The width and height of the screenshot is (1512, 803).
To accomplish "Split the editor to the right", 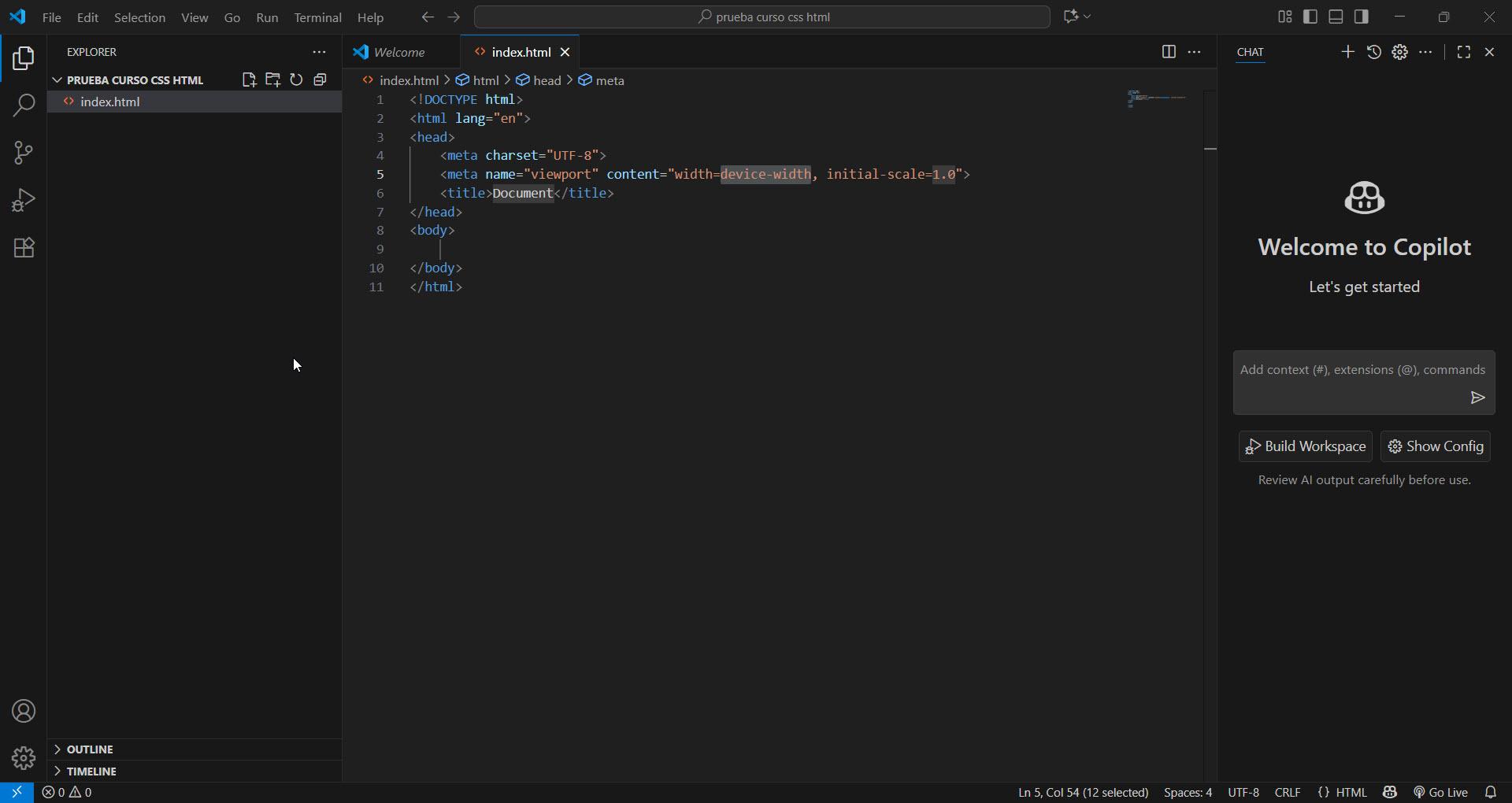I will pyautogui.click(x=1169, y=52).
